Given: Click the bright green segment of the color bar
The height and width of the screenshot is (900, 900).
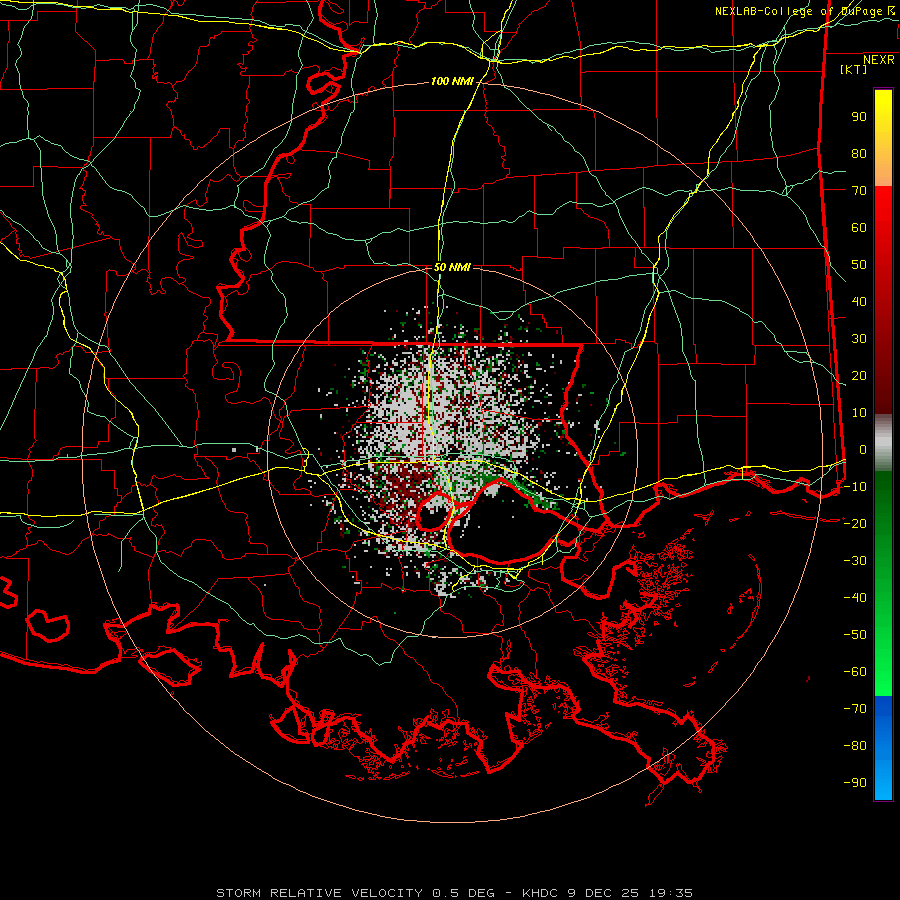Looking at the screenshot, I should (x=883, y=583).
